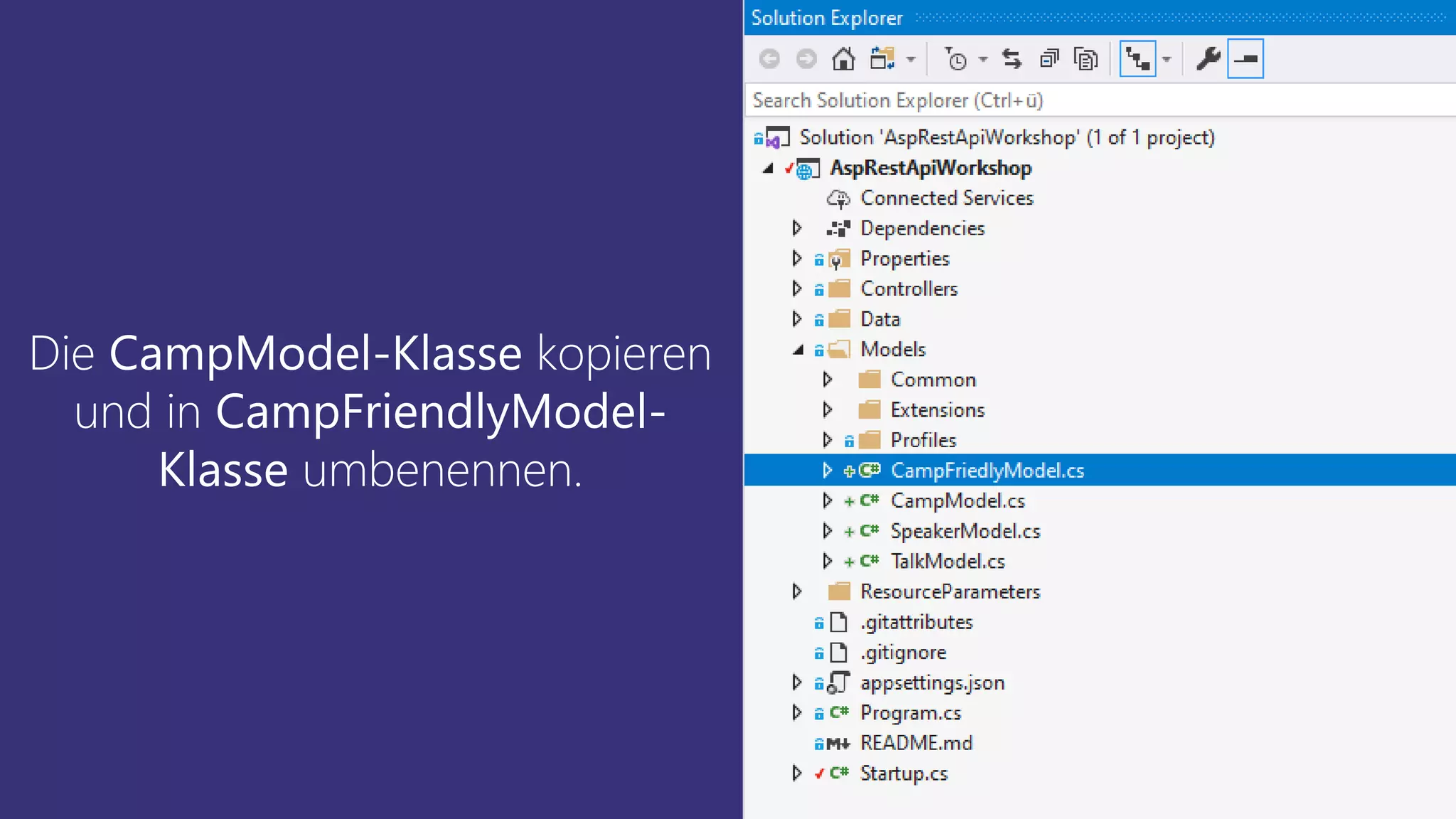Expand the SpeakerModel.cs file node
This screenshot has height=819, width=1456.
(x=828, y=531)
